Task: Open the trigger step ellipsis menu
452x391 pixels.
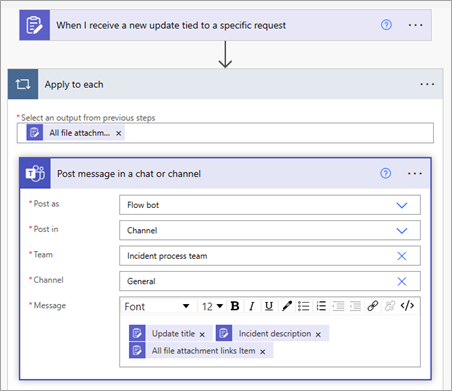Action: click(415, 25)
